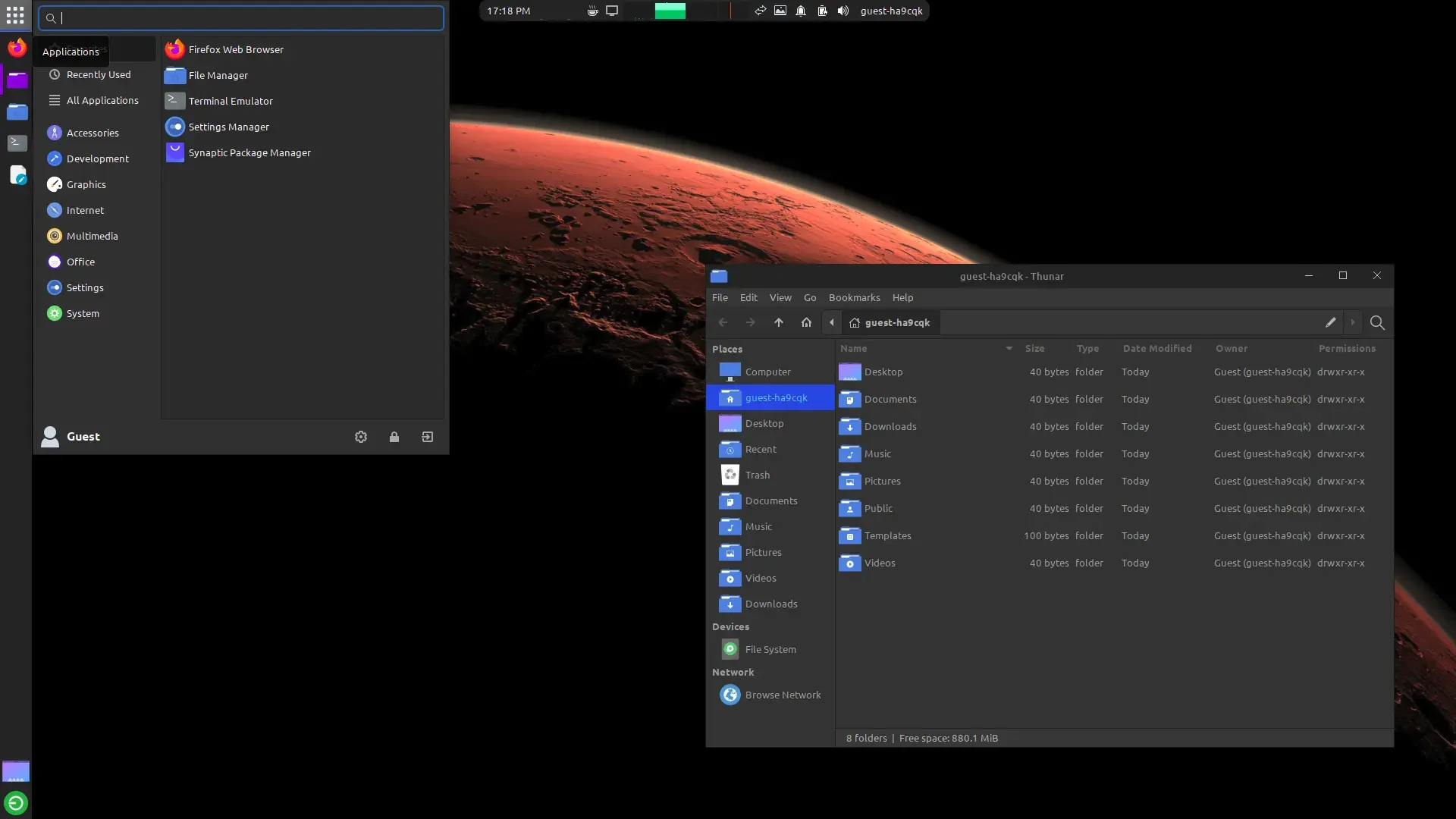Expand the path bar right chevron

1353,322
